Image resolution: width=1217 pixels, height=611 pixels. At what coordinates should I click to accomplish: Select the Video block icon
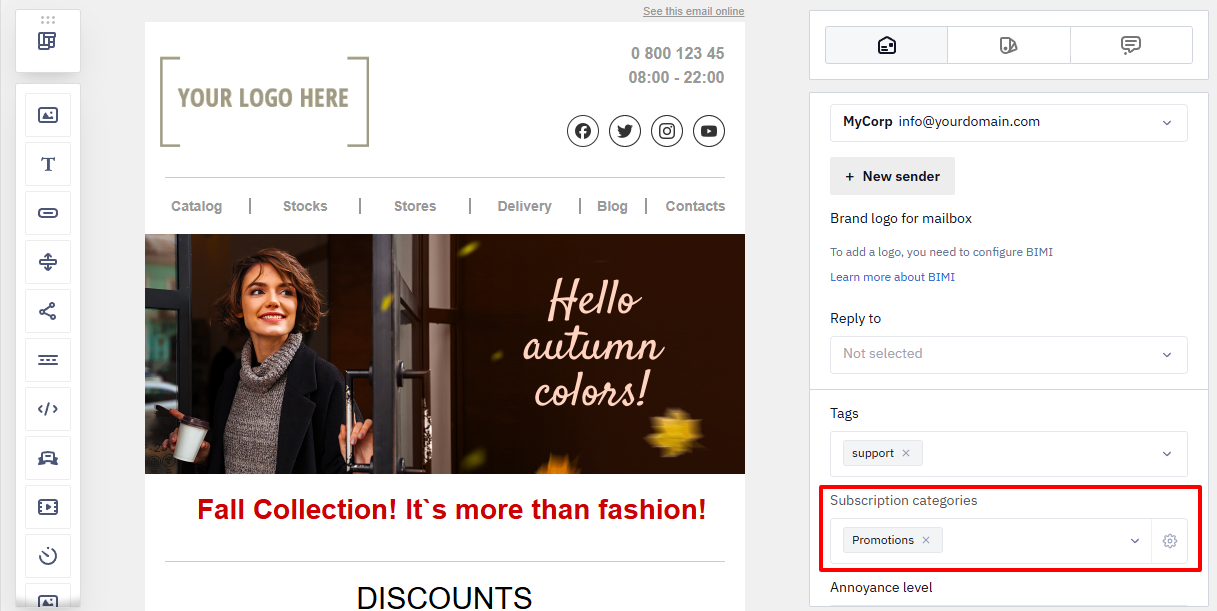[48, 507]
